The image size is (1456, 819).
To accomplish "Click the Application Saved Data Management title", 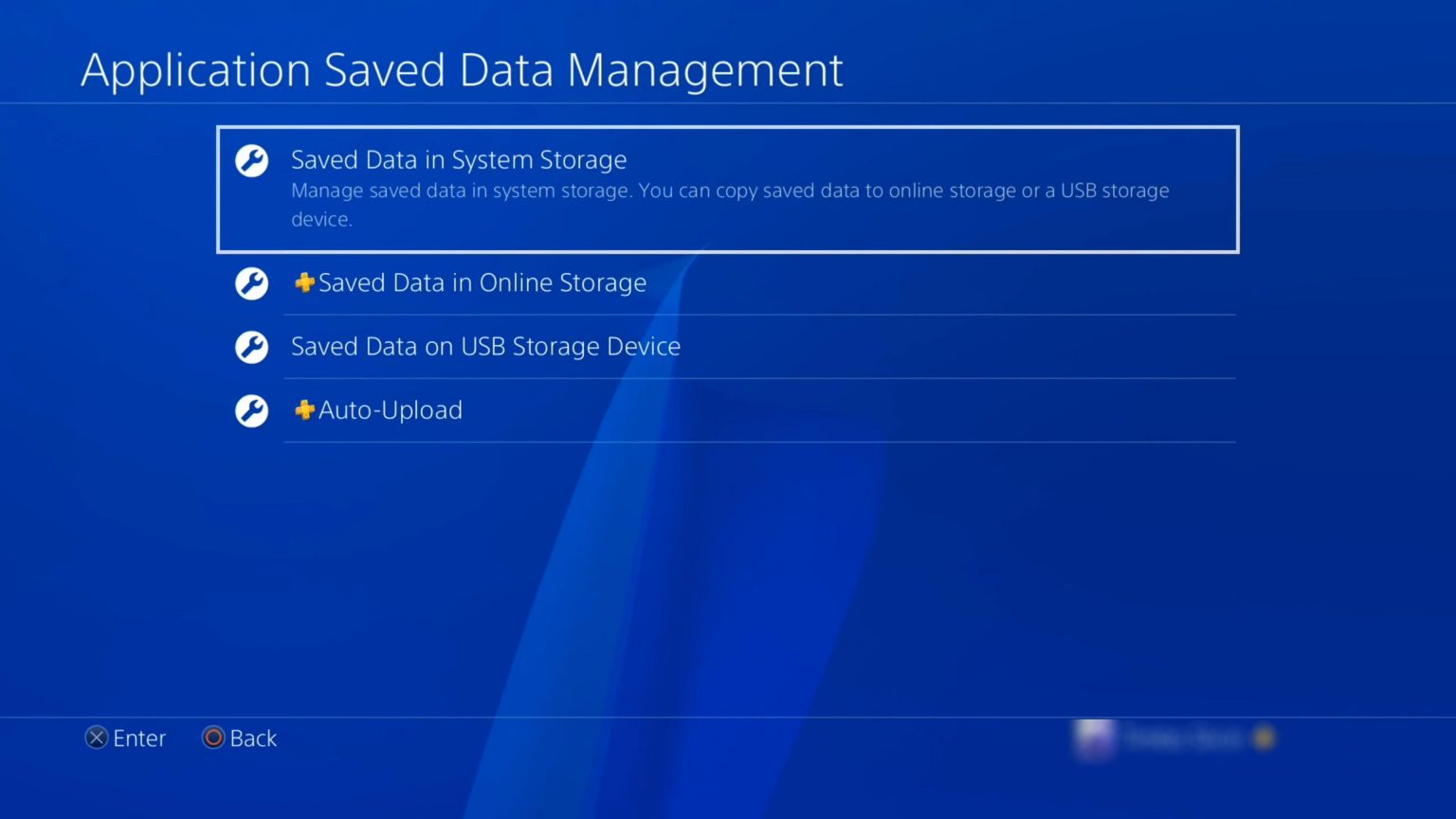I will 462,69.
